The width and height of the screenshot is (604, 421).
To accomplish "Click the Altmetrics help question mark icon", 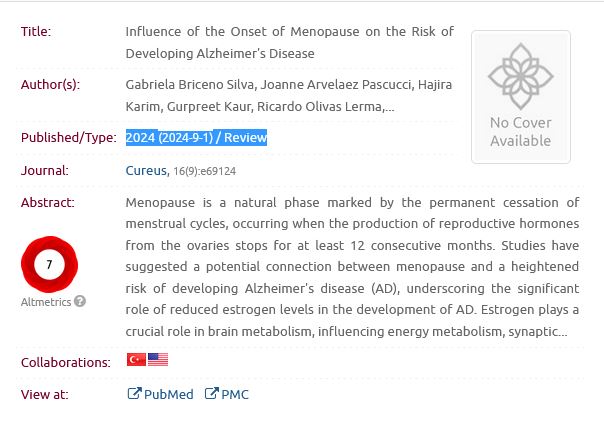I will [x=80, y=301].
